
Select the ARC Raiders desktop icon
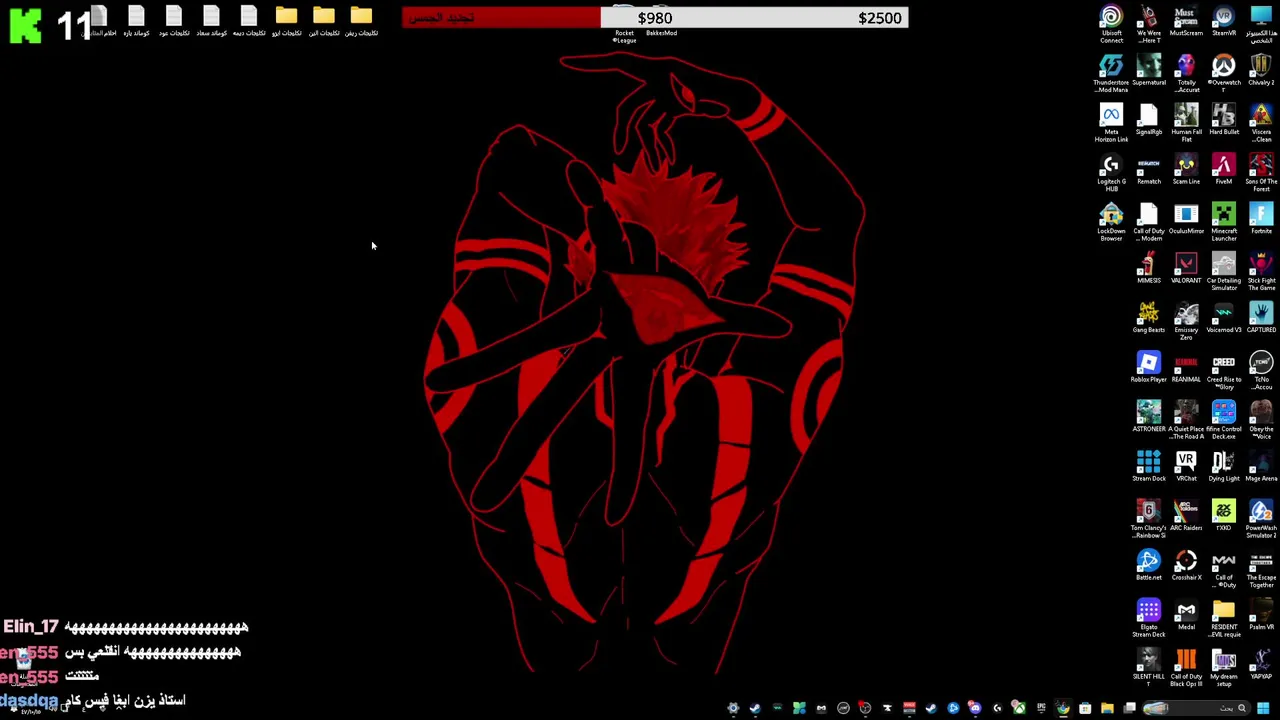(1186, 516)
